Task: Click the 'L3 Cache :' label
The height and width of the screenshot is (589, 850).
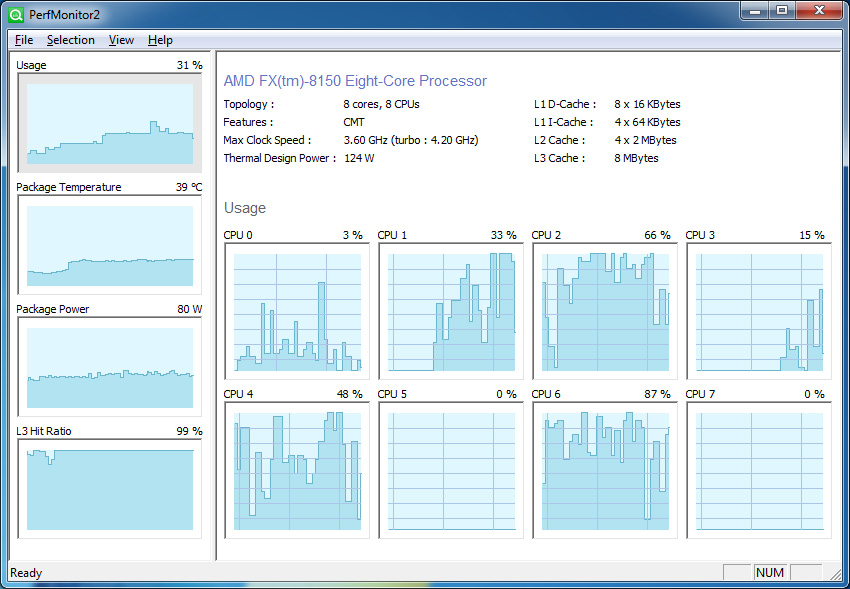Action: pyautogui.click(x=559, y=158)
